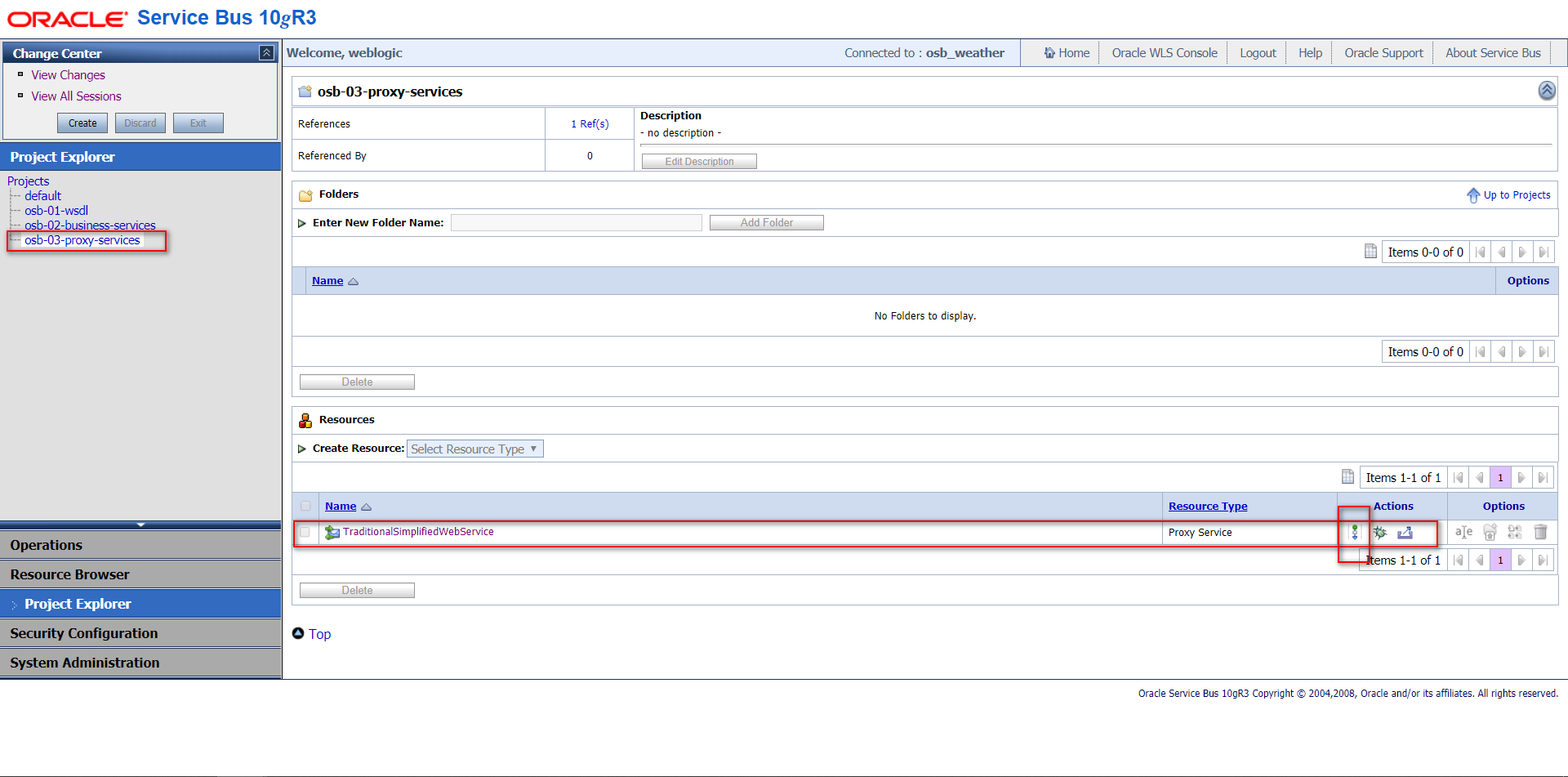Viewport: 1568px width, 777px height.
Task: Click the osb-03-proxy-services project icon in header
Action: [x=305, y=92]
